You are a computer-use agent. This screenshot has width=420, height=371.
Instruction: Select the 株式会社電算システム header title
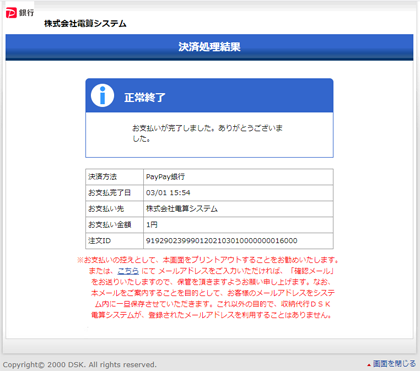[x=85, y=23]
